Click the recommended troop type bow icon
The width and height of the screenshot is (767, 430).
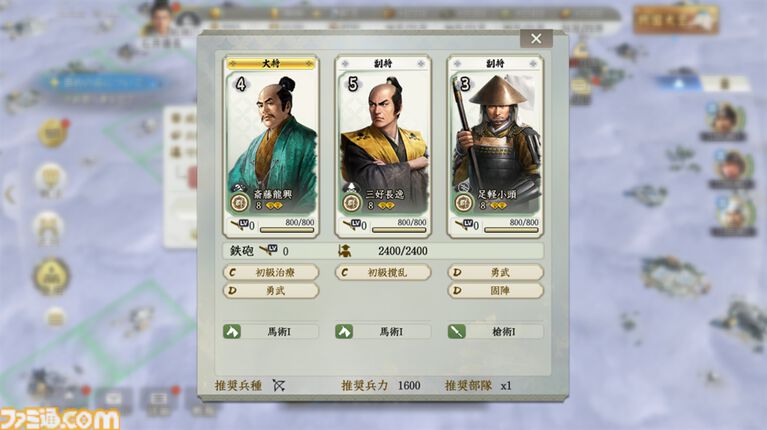(279, 385)
